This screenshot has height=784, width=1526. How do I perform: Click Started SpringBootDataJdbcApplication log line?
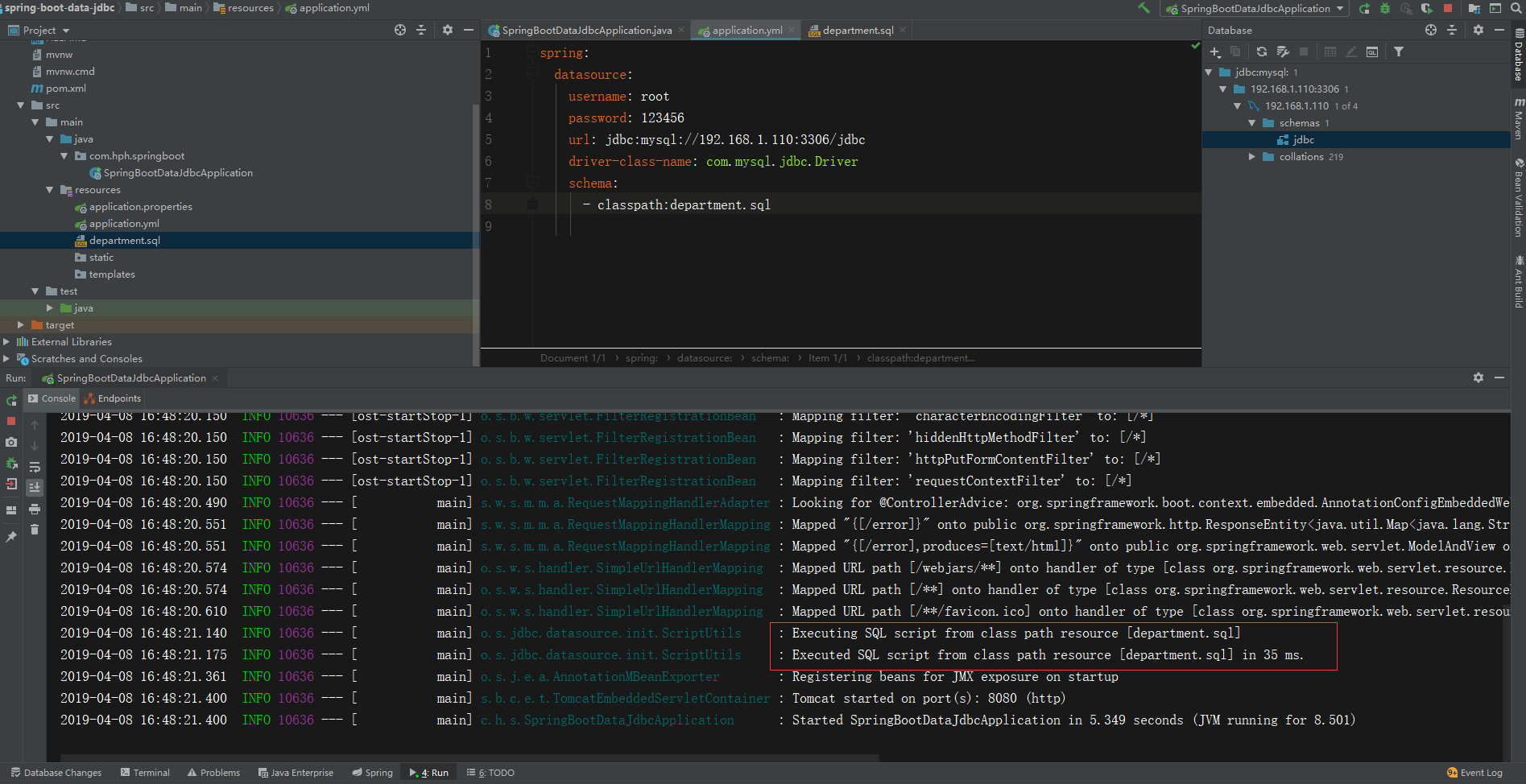[x=1073, y=720]
